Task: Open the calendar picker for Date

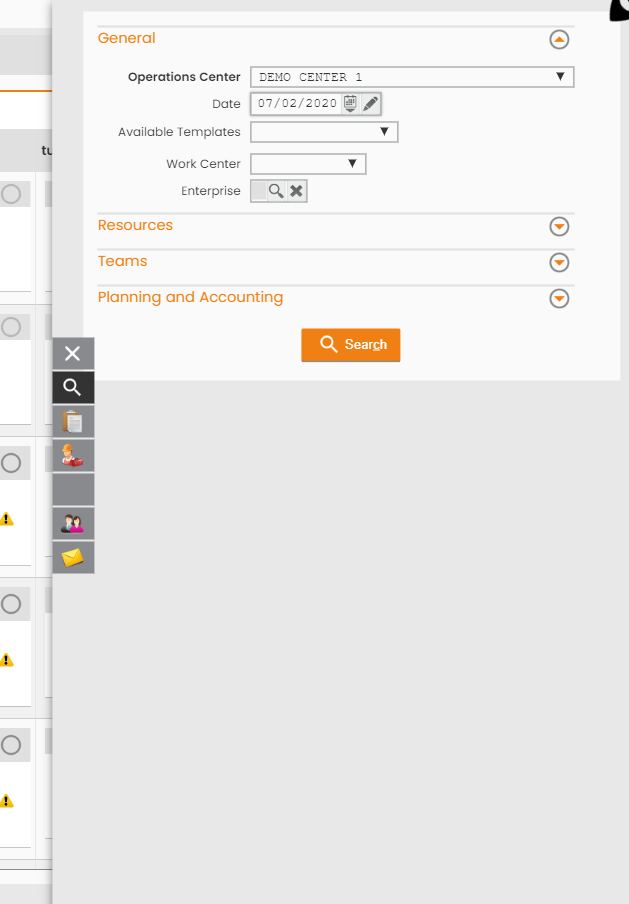Action: [x=350, y=104]
